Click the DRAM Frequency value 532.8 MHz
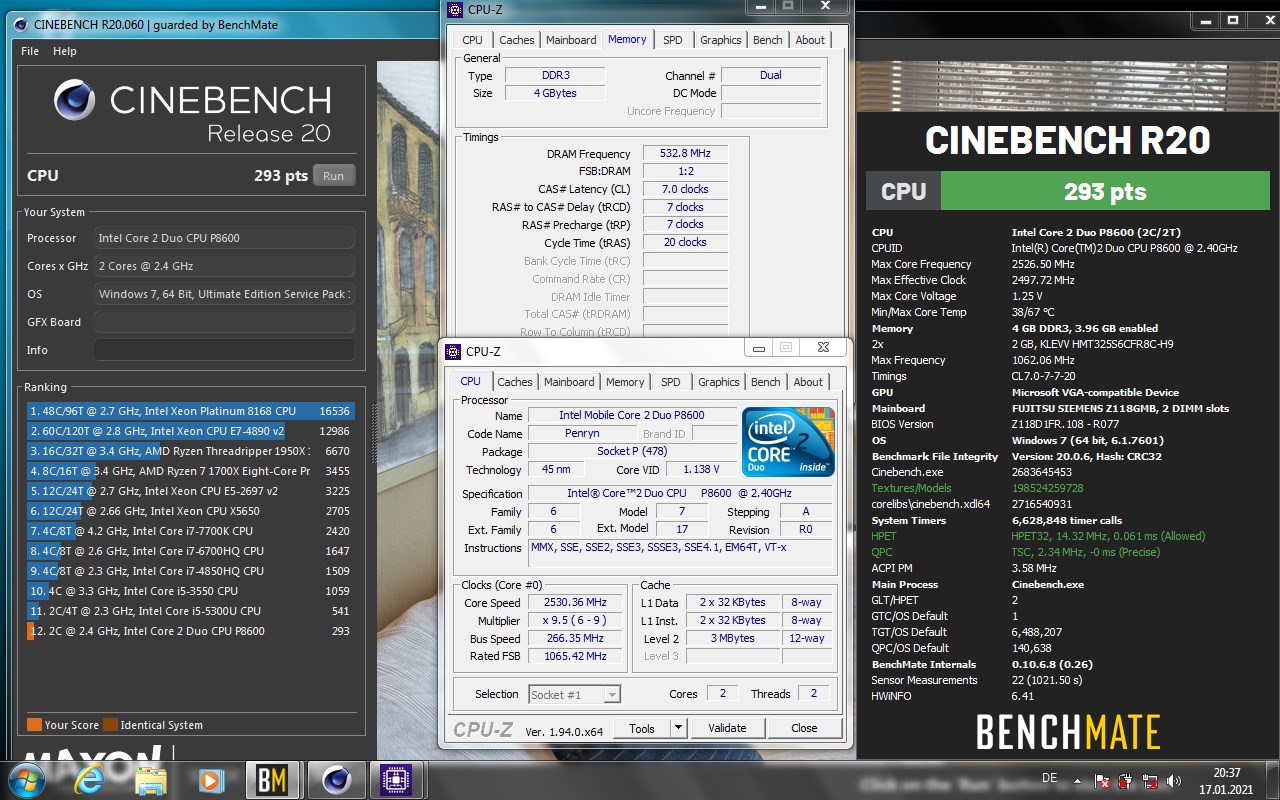This screenshot has width=1280, height=800. pos(685,154)
